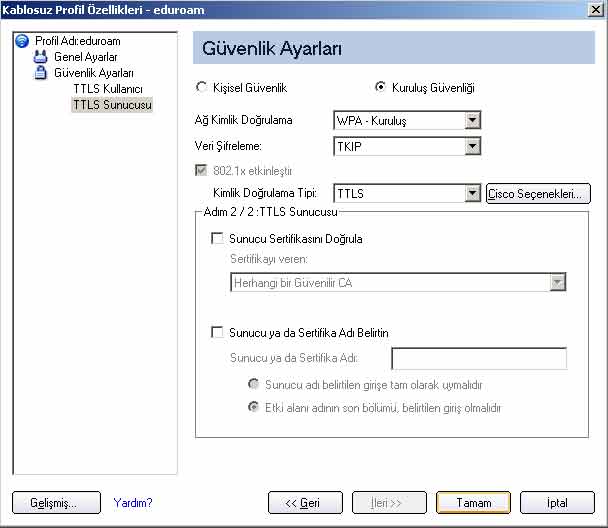Click the Güvenlik Ayarları page heading
Screen dimensions: 608x528
click(x=272, y=48)
